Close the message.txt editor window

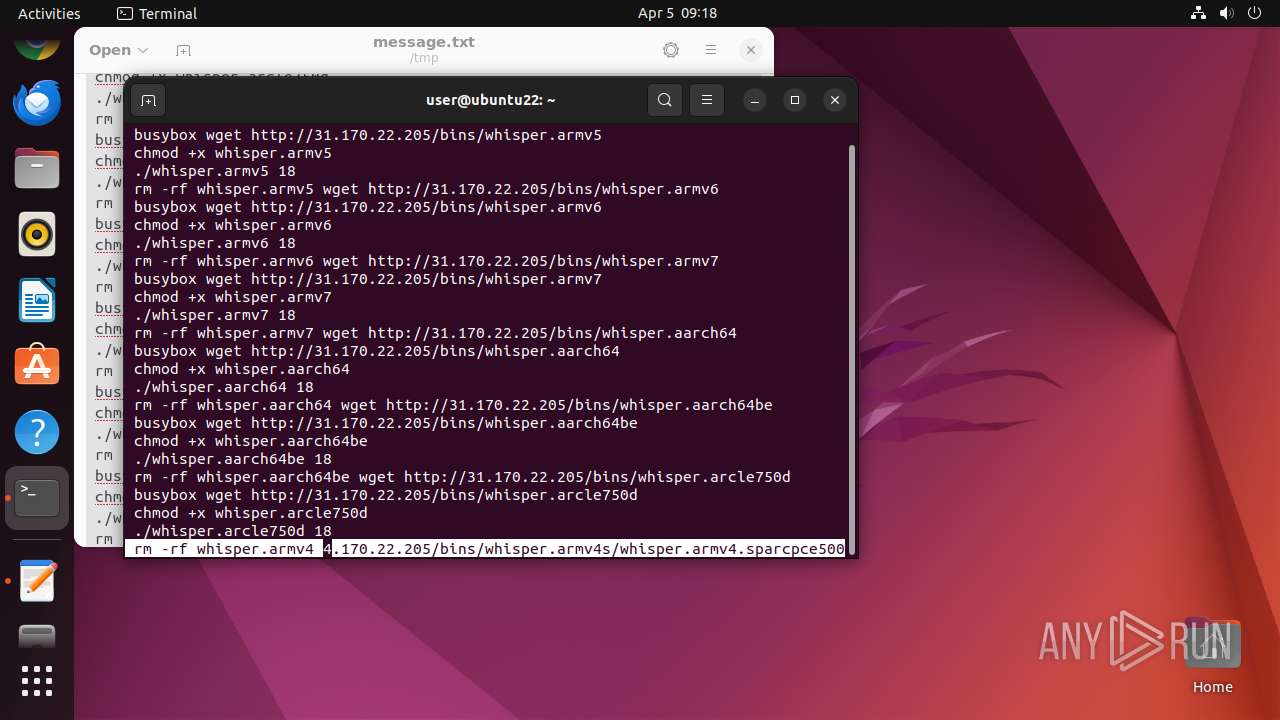(x=751, y=50)
